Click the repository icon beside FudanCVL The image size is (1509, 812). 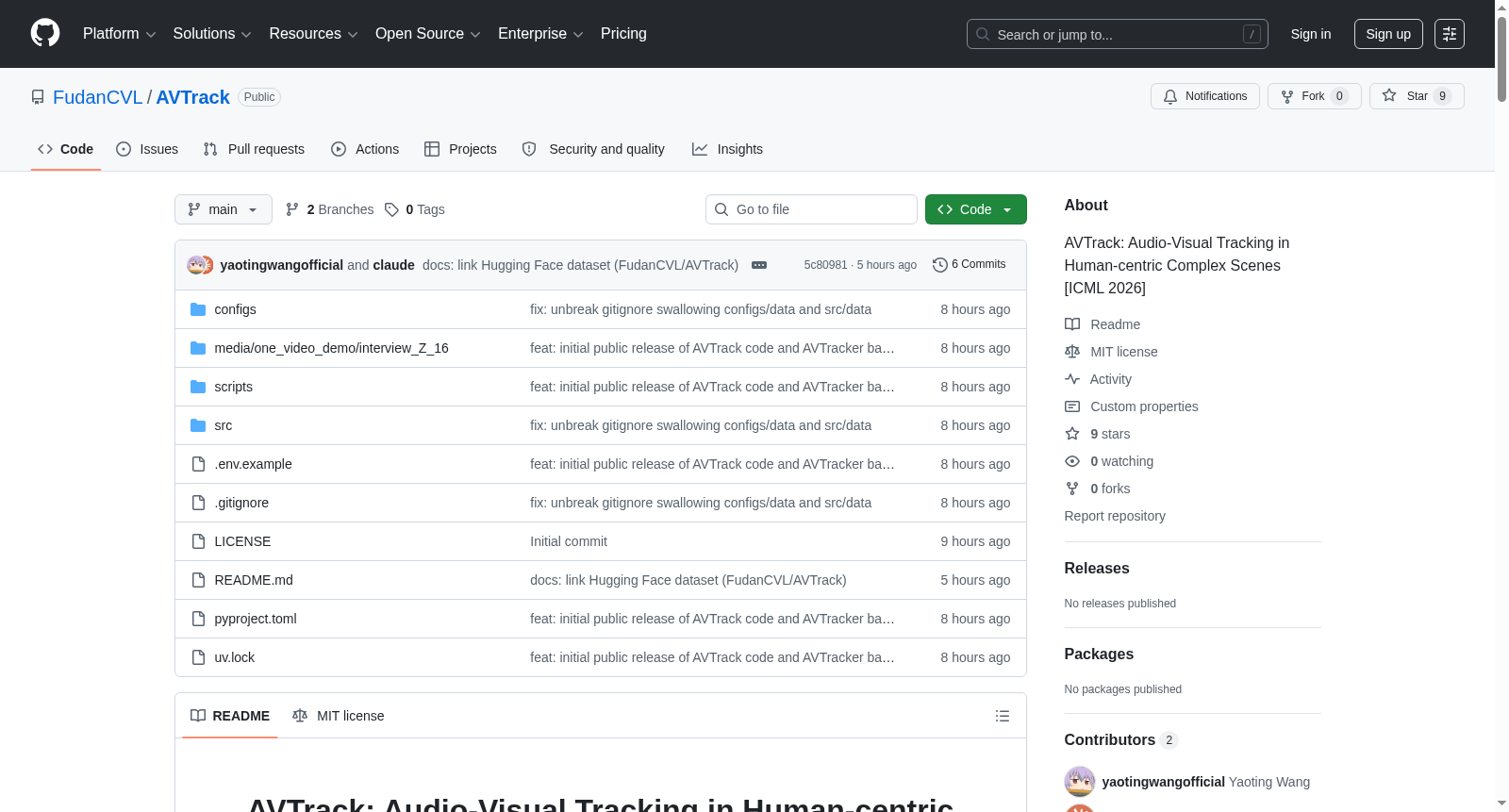pos(38,97)
